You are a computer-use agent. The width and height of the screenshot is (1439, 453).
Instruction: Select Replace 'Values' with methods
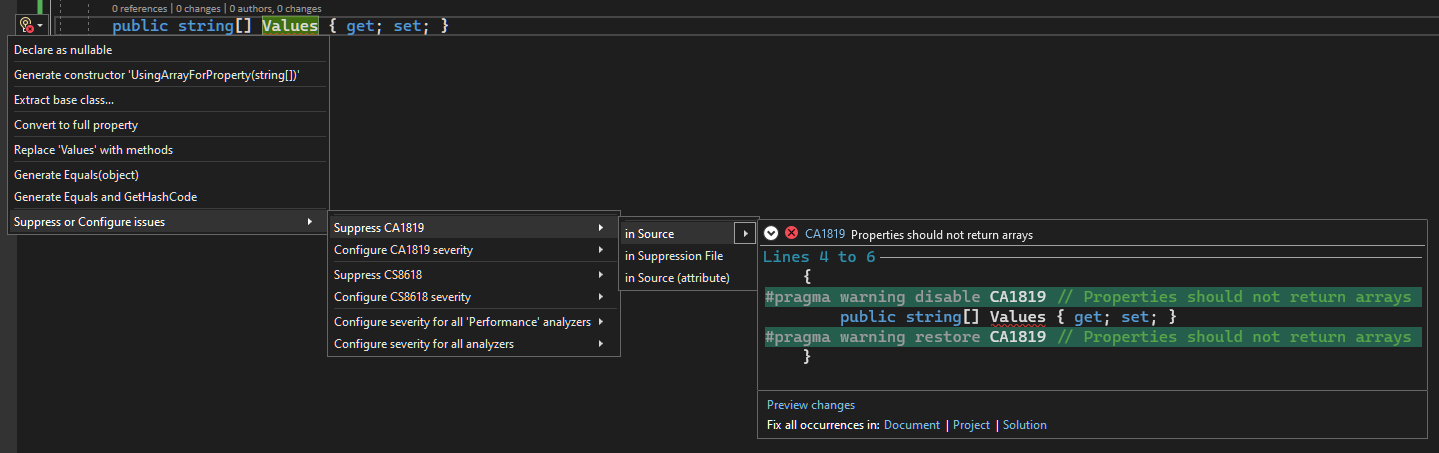168,150
